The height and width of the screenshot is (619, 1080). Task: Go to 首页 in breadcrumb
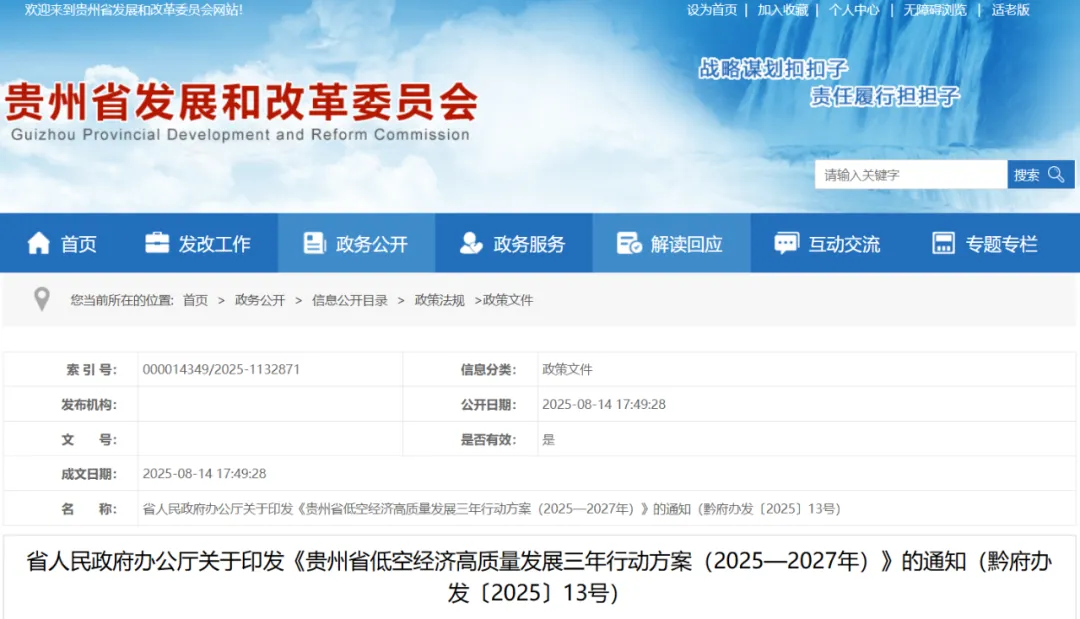point(195,300)
